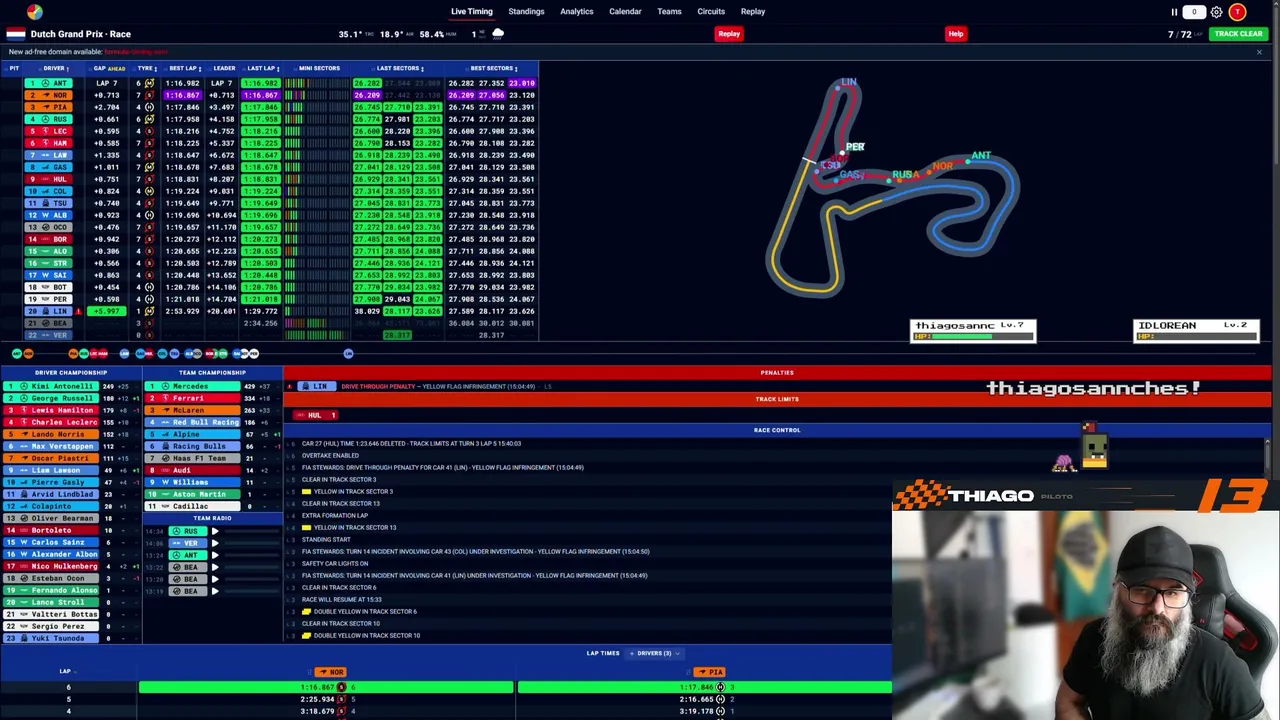Click the yellow flag icon for sector 3
This screenshot has height=720, width=1280.
pos(306,491)
